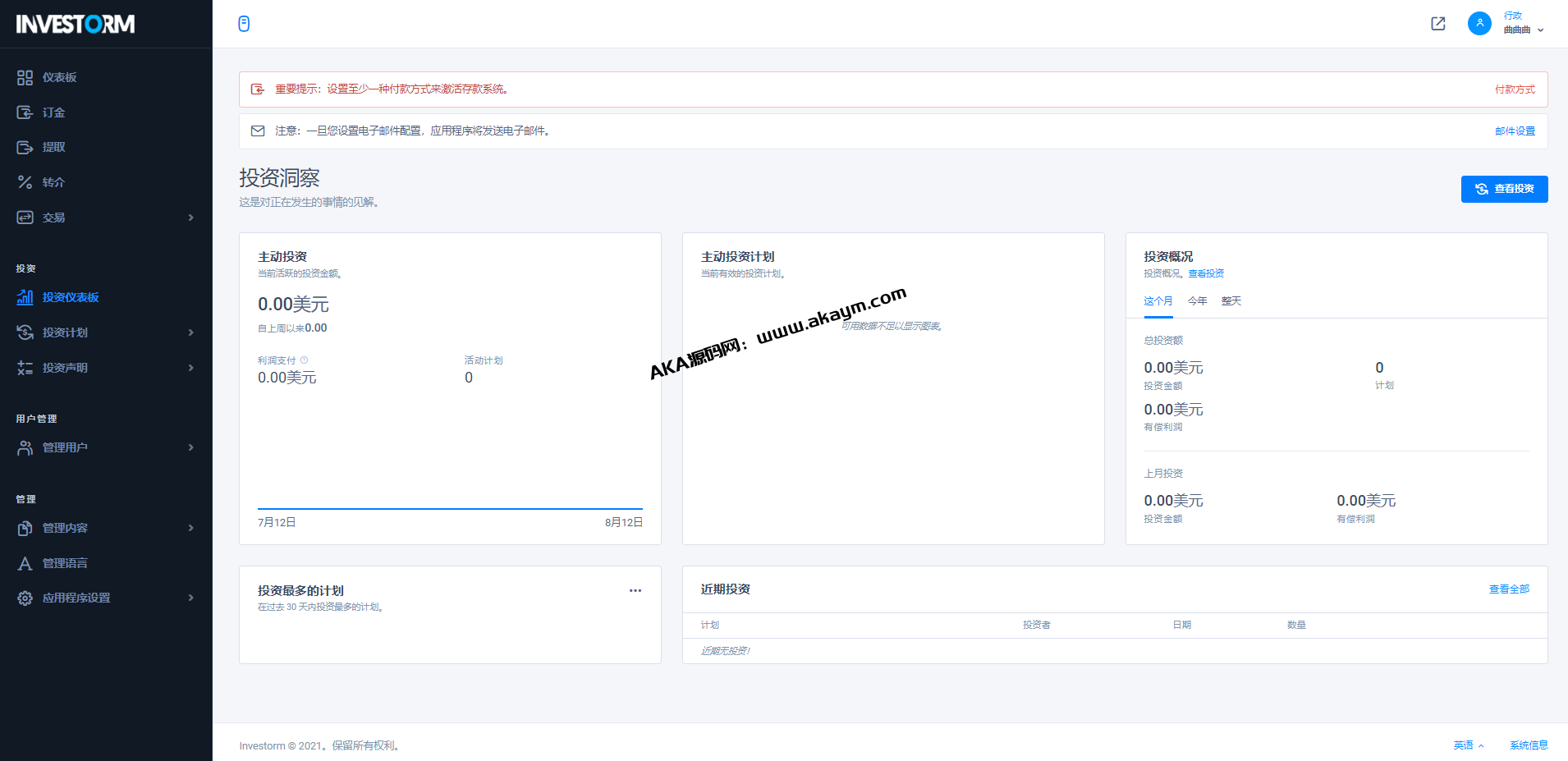Open the 仪表板 dashboard sidebar item
This screenshot has width=1568, height=761.
pyautogui.click(x=59, y=77)
